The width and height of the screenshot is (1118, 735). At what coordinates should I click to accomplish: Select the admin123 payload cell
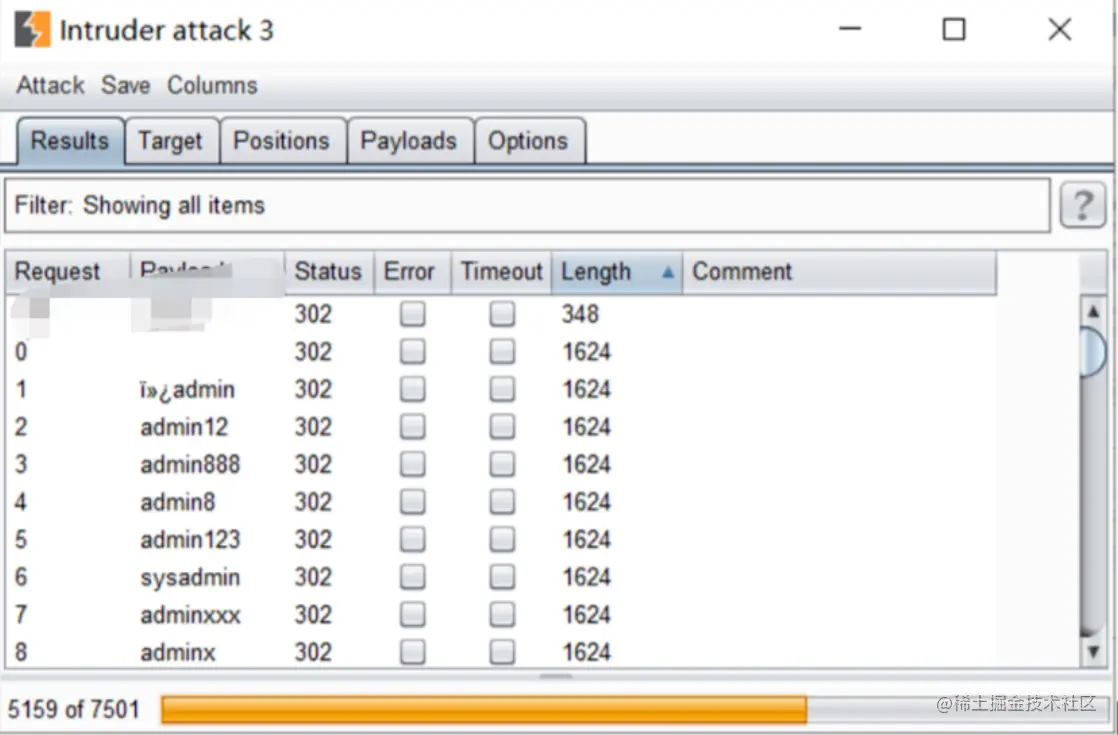coord(190,539)
